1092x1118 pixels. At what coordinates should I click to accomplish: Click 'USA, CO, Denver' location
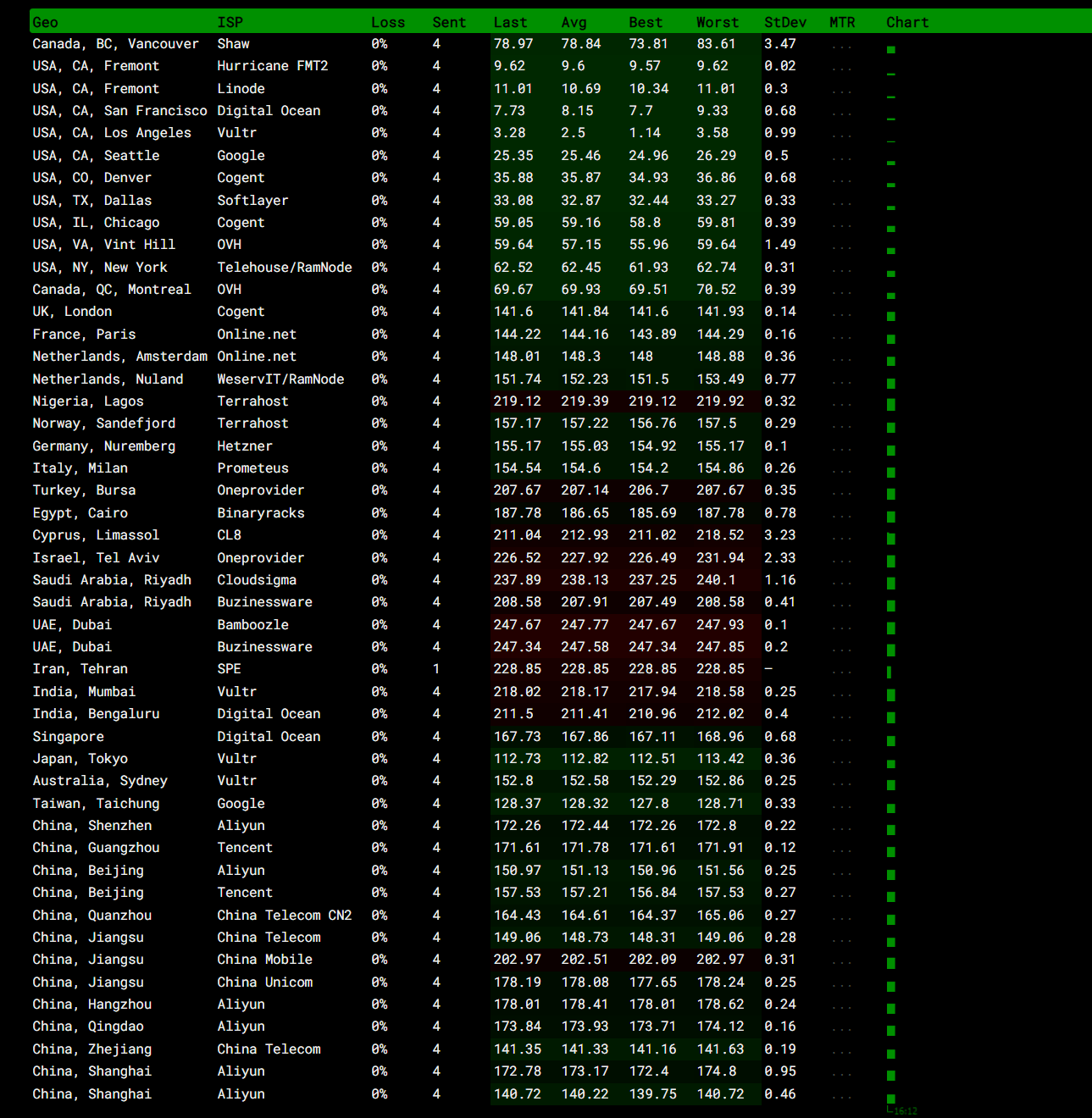coord(92,178)
